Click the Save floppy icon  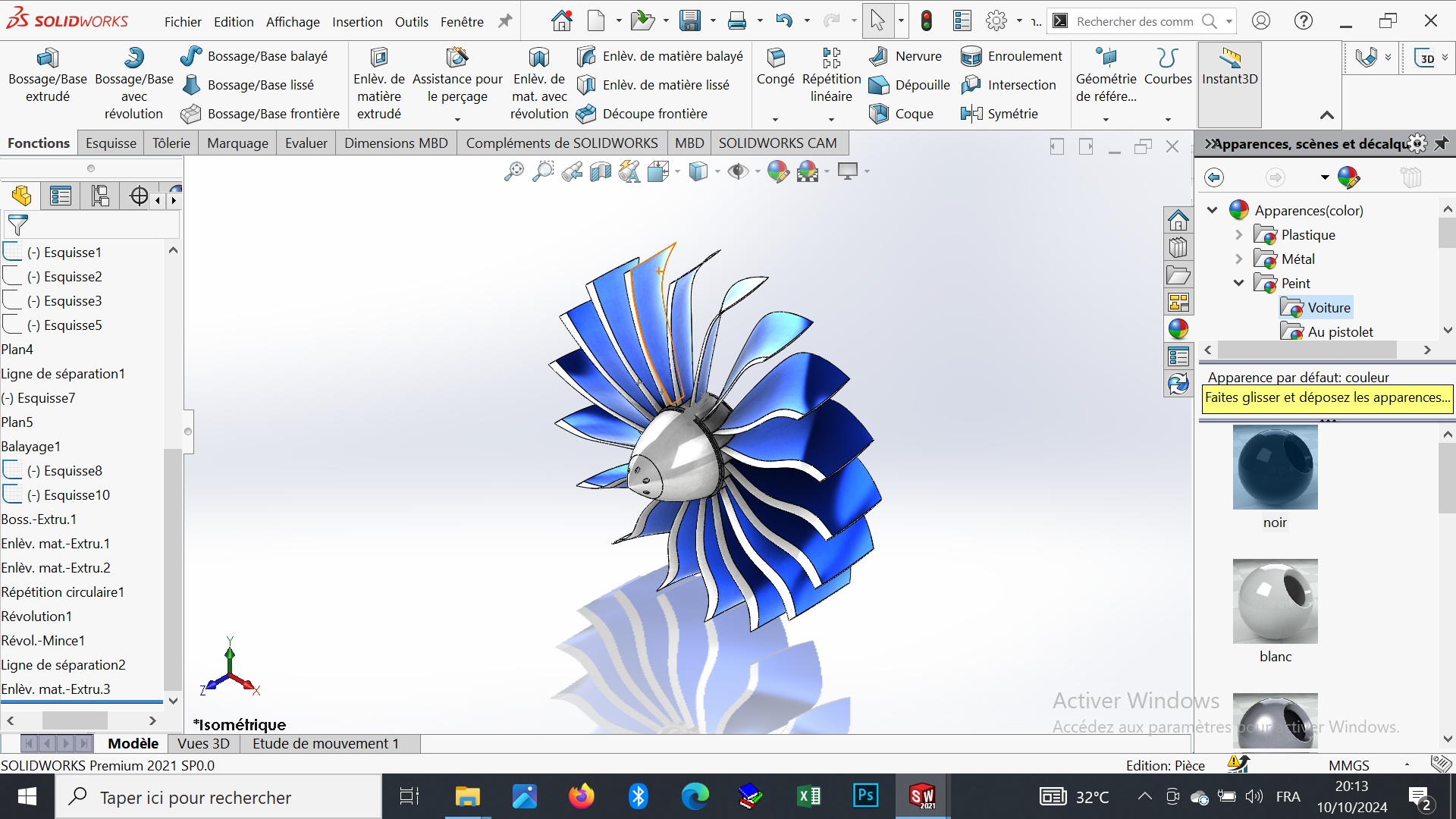pos(689,21)
